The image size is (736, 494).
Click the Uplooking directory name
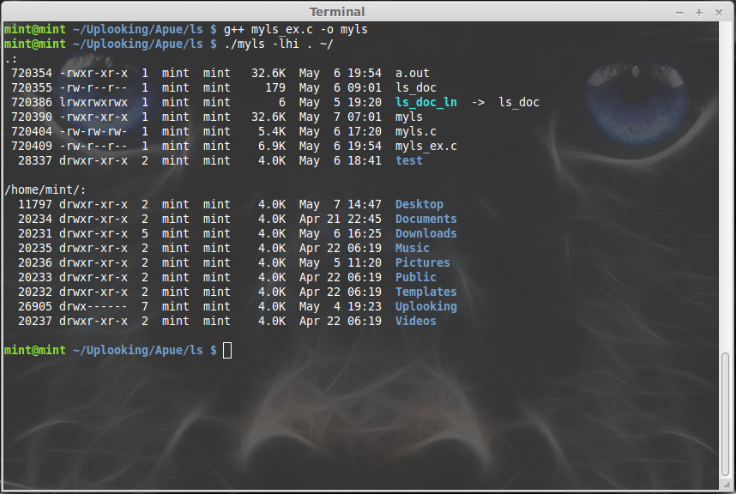tap(426, 306)
